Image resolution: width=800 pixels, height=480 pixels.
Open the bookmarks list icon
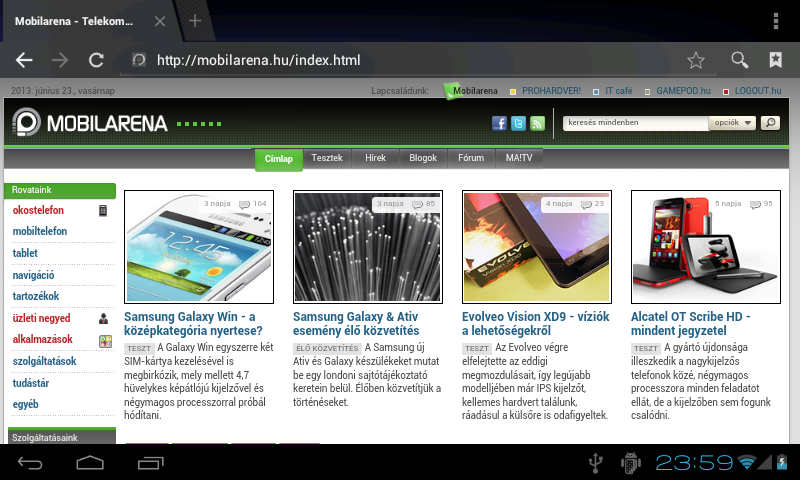point(776,60)
